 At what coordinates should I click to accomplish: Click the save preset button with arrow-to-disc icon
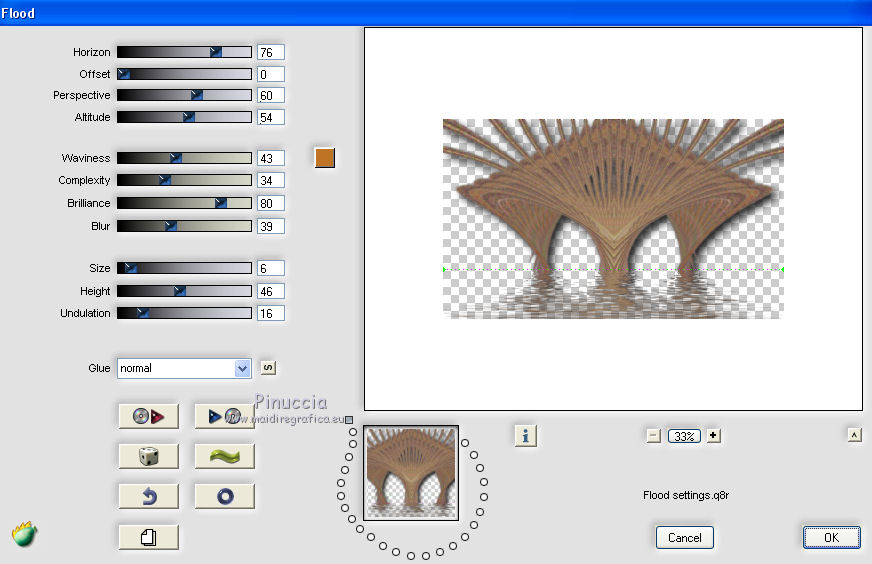pyautogui.click(x=224, y=416)
